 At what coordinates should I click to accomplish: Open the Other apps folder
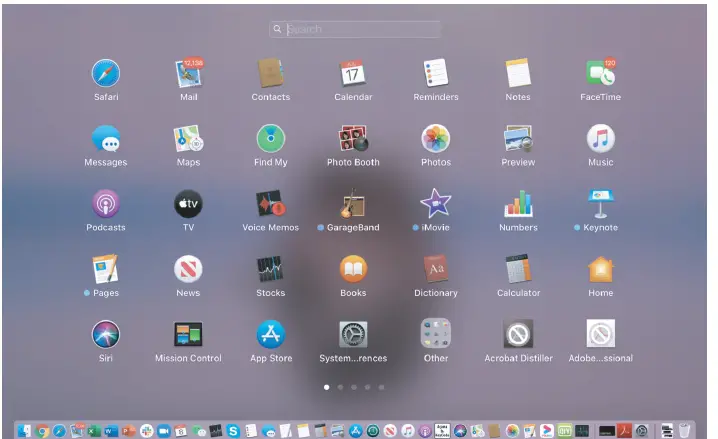(435, 334)
